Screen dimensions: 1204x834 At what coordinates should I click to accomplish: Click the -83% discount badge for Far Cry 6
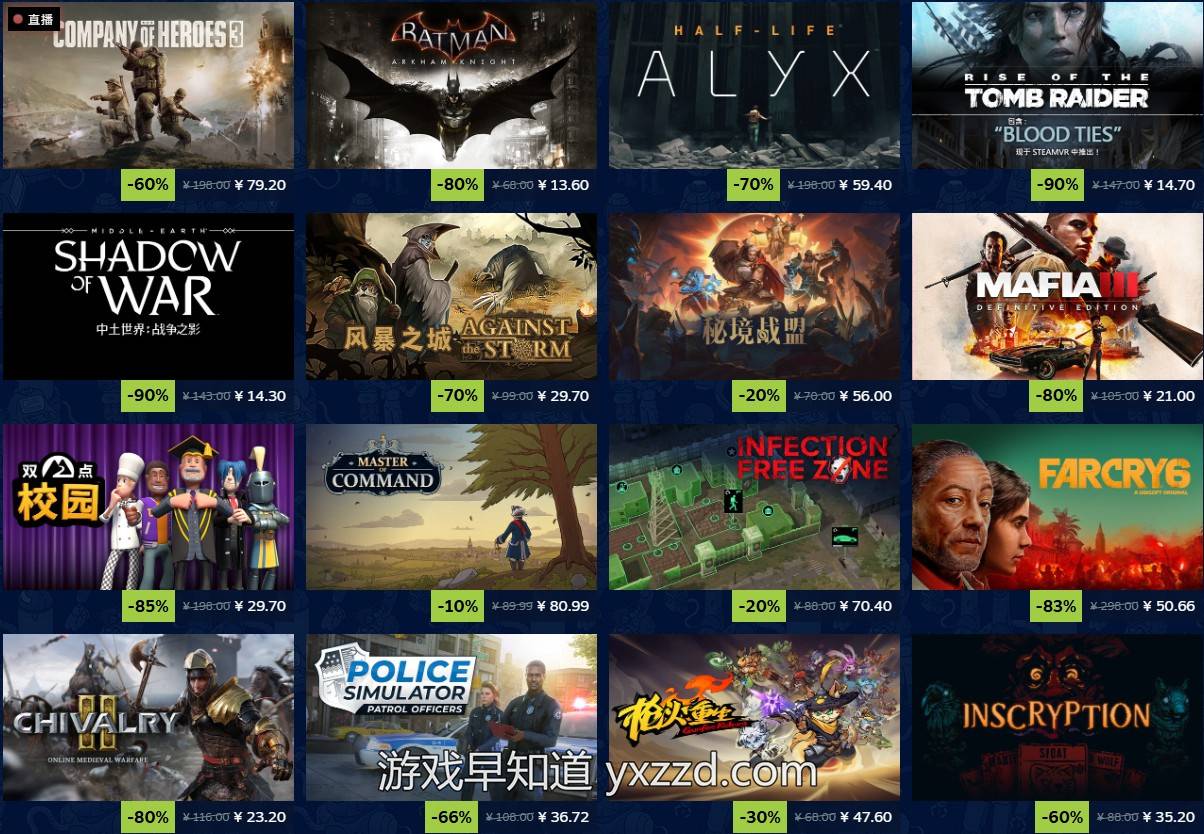point(1057,606)
